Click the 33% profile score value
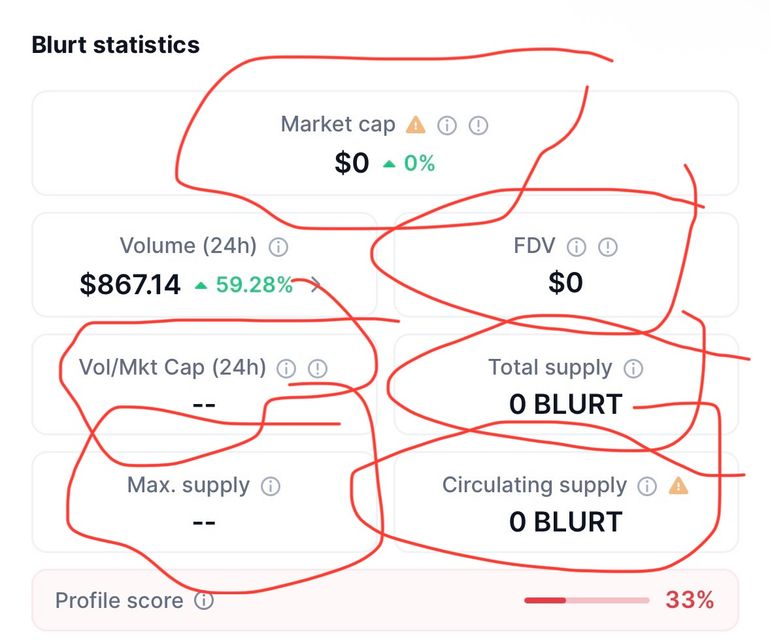 tap(690, 601)
